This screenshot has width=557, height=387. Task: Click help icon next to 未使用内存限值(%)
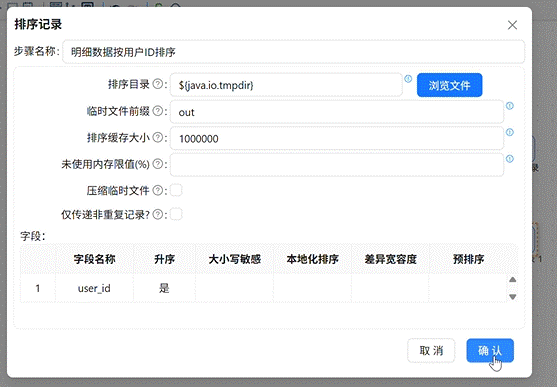pos(157,164)
